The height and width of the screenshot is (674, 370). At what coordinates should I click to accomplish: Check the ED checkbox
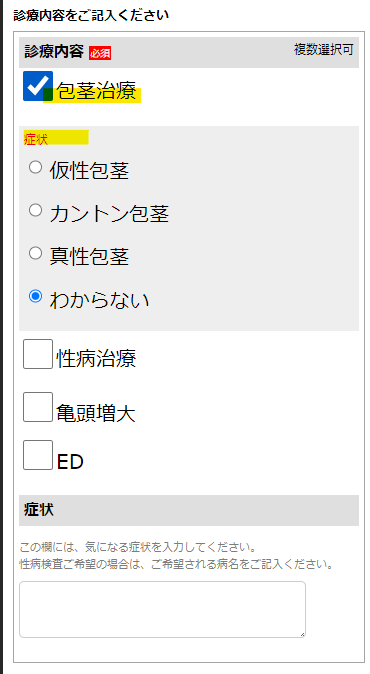tap(38, 455)
